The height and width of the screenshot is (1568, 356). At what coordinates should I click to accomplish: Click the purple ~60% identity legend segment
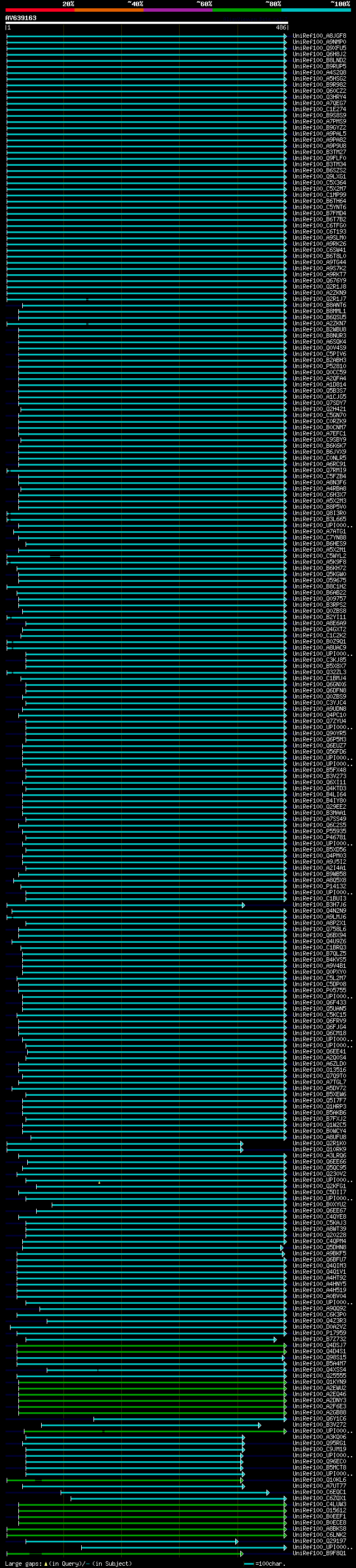tap(179, 10)
